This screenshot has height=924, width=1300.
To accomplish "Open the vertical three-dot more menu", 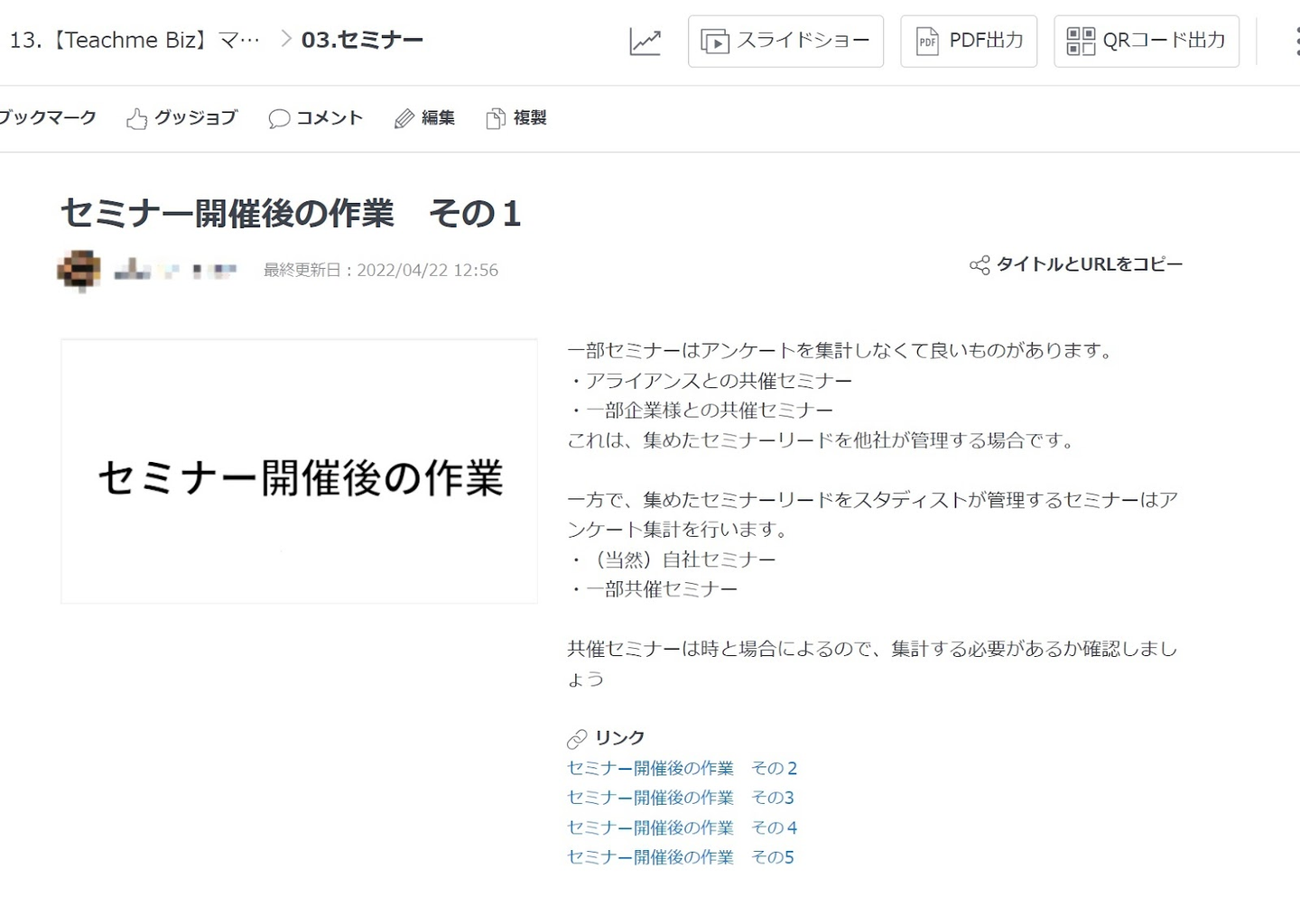I will [1296, 42].
